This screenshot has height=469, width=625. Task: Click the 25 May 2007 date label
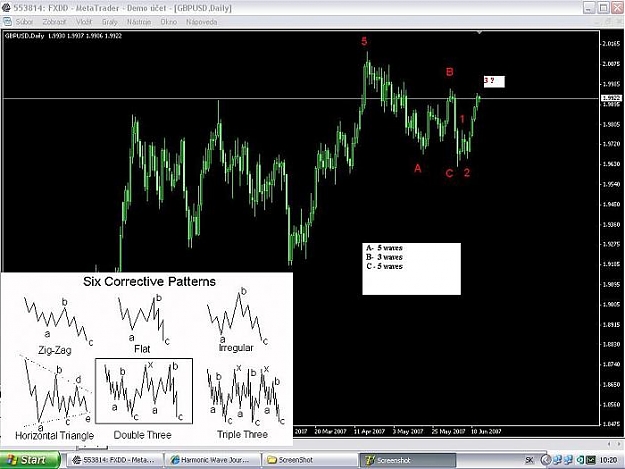[x=448, y=431]
